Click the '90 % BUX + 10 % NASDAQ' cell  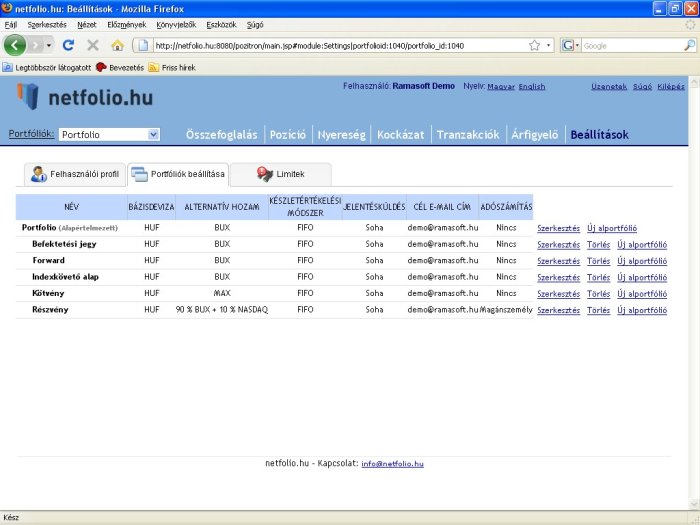[x=222, y=309]
